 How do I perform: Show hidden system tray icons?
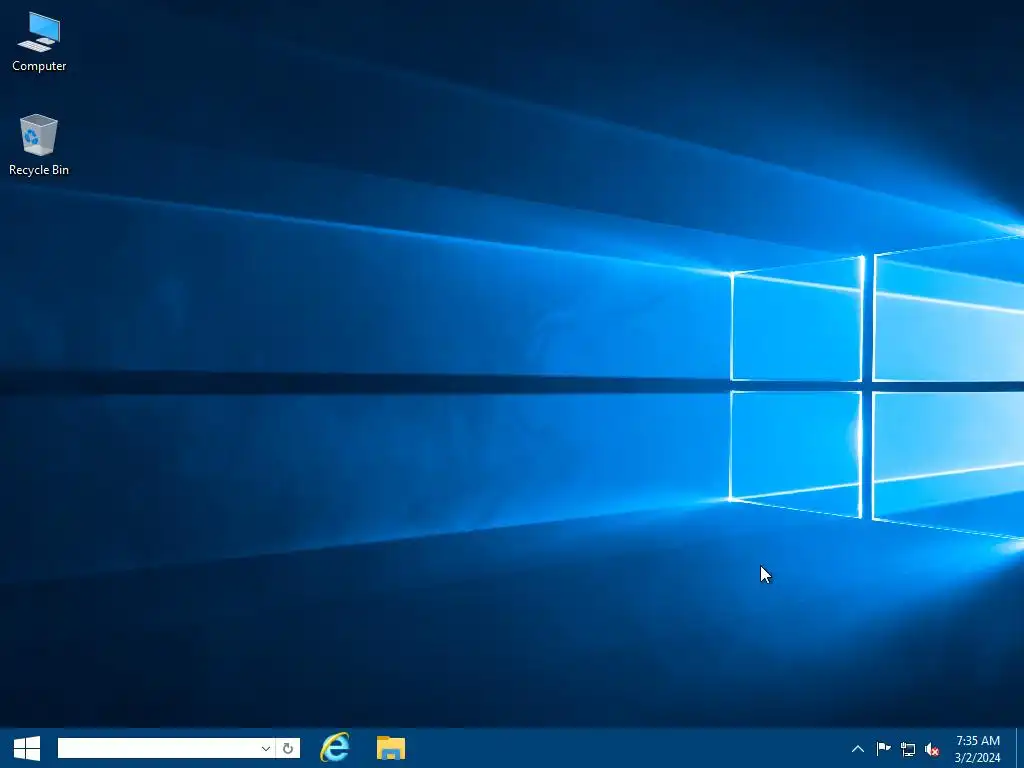(858, 749)
